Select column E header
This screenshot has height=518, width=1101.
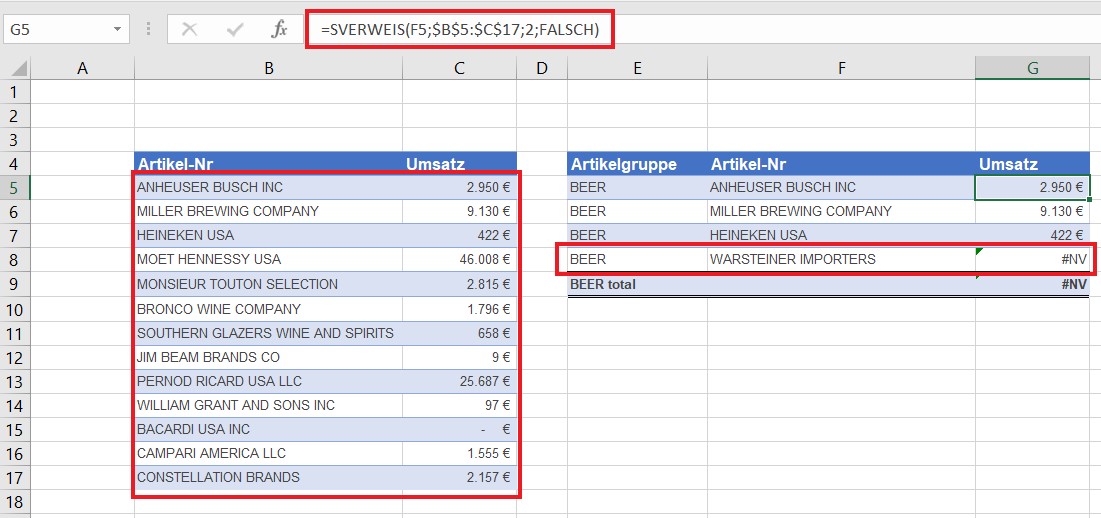[637, 68]
